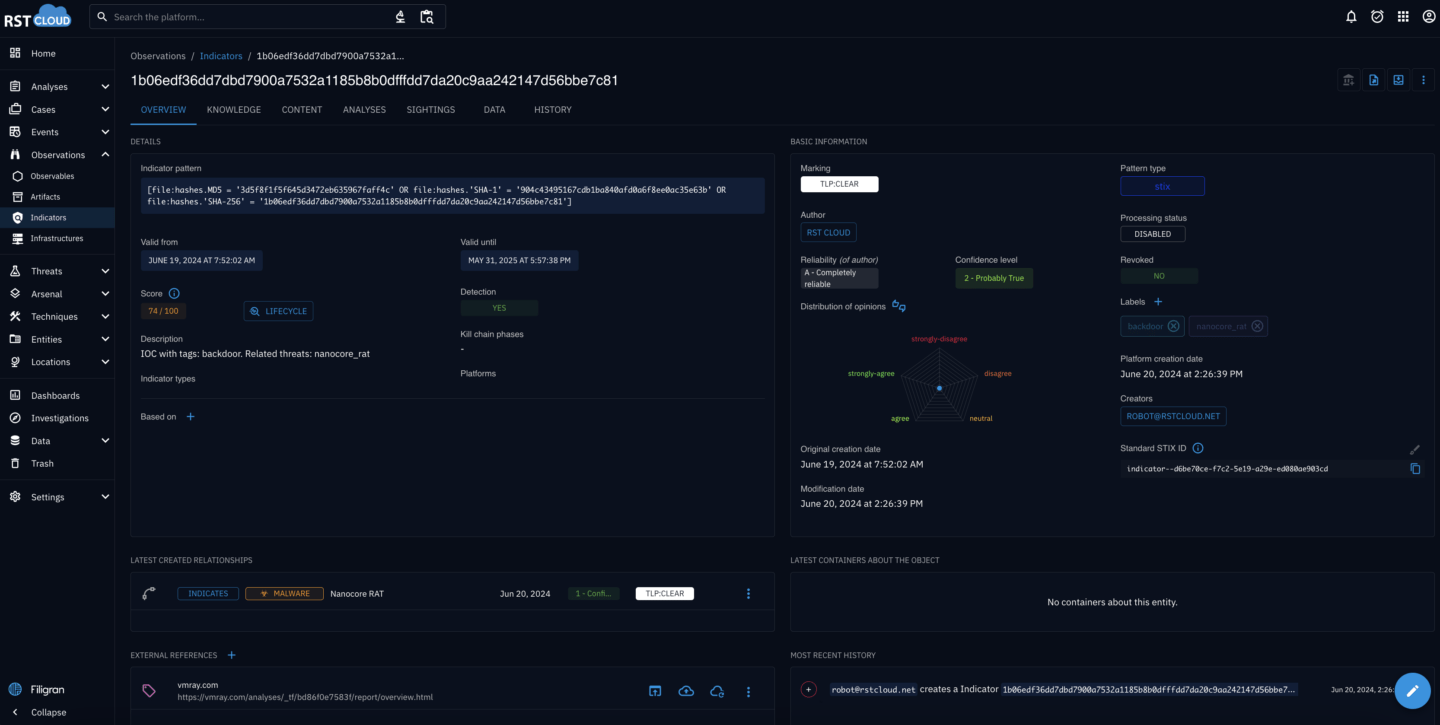This screenshot has width=1440, height=725.
Task: Open the KNOWLEDGE tab
Action: (233, 110)
